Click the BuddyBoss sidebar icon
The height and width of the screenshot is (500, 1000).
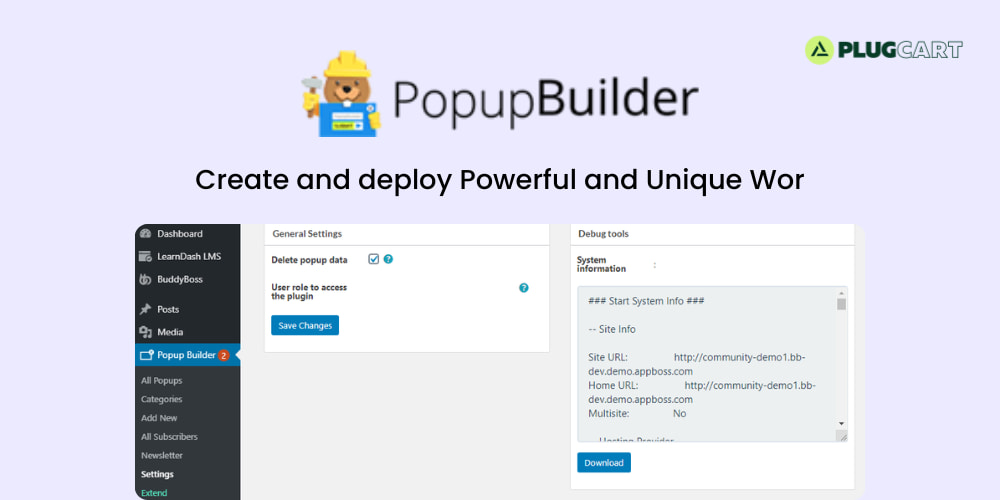[x=146, y=280]
